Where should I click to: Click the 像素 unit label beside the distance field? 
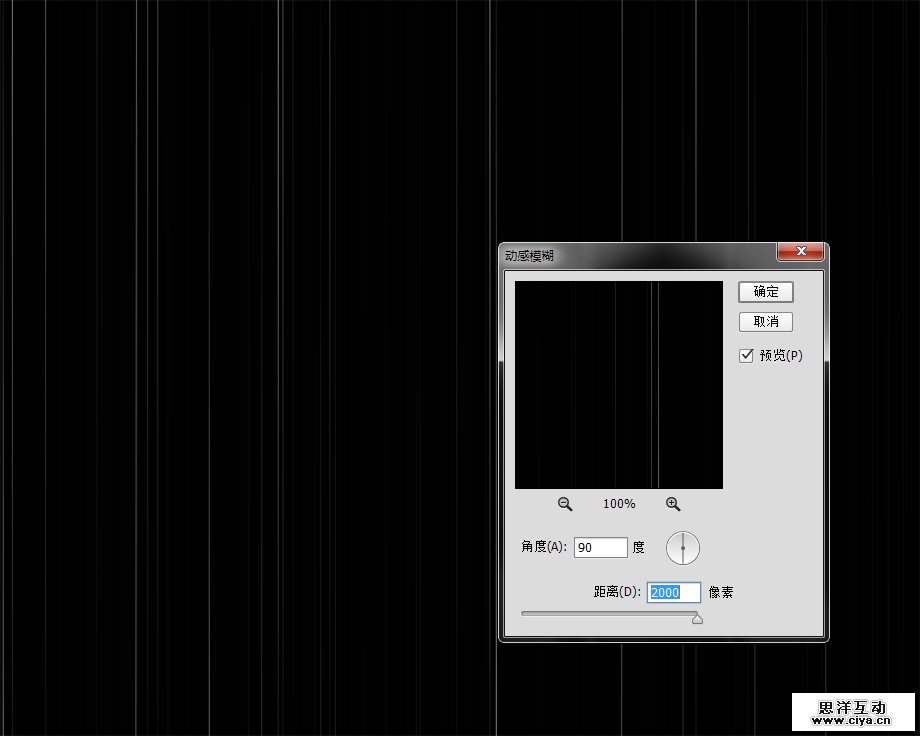click(x=721, y=593)
